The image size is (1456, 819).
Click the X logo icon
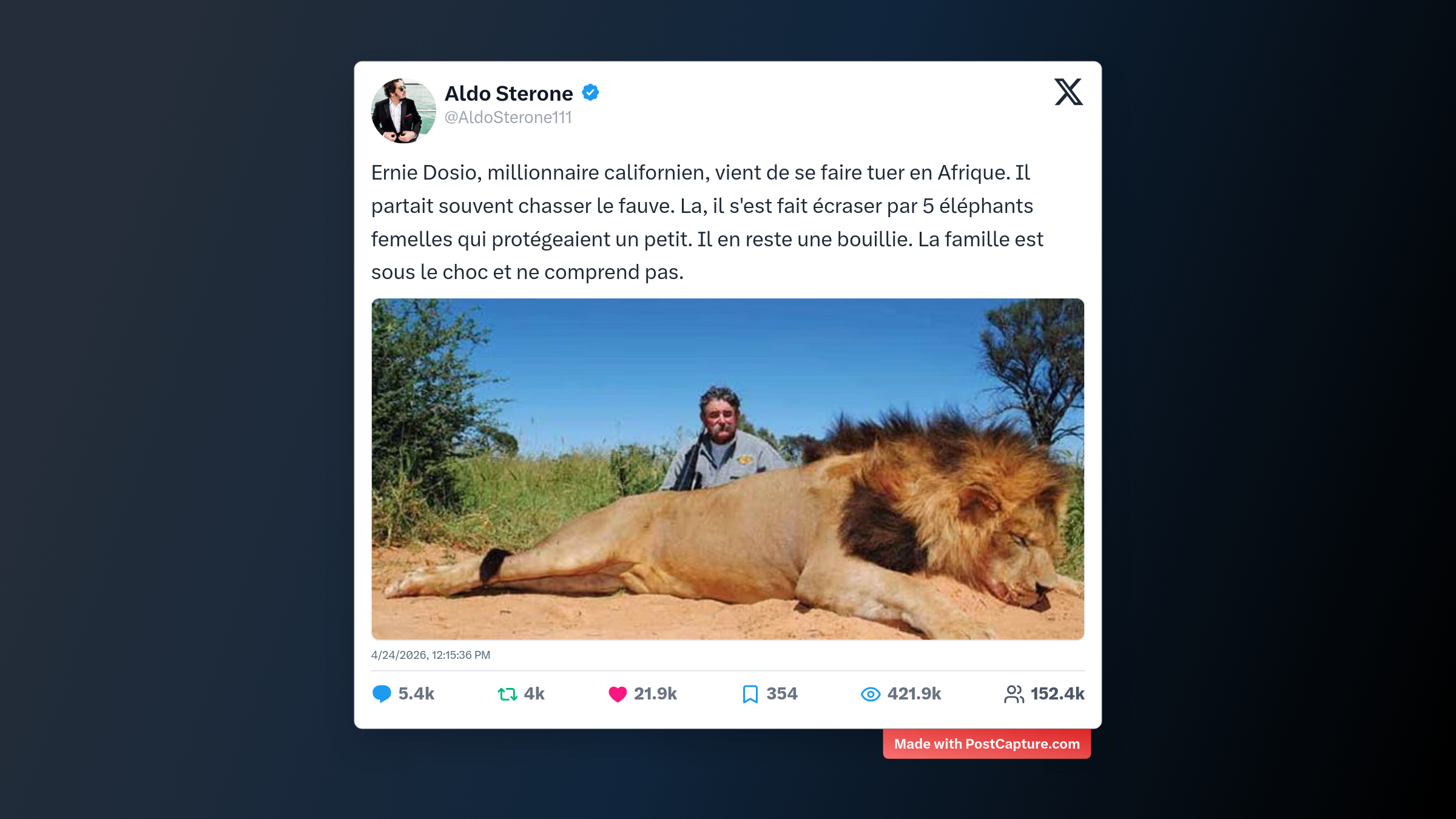[1068, 92]
